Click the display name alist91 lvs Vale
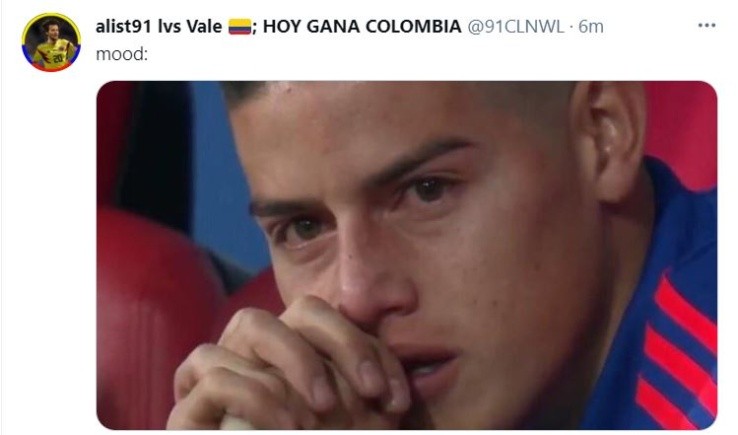The height and width of the screenshot is (435, 738). pyautogui.click(x=159, y=26)
